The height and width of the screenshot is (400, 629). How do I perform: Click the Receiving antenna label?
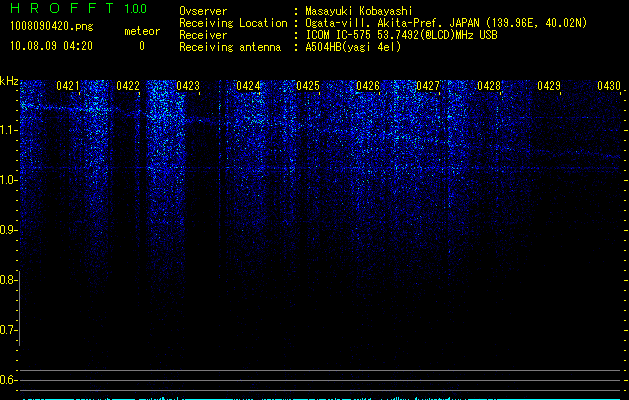click(x=230, y=47)
